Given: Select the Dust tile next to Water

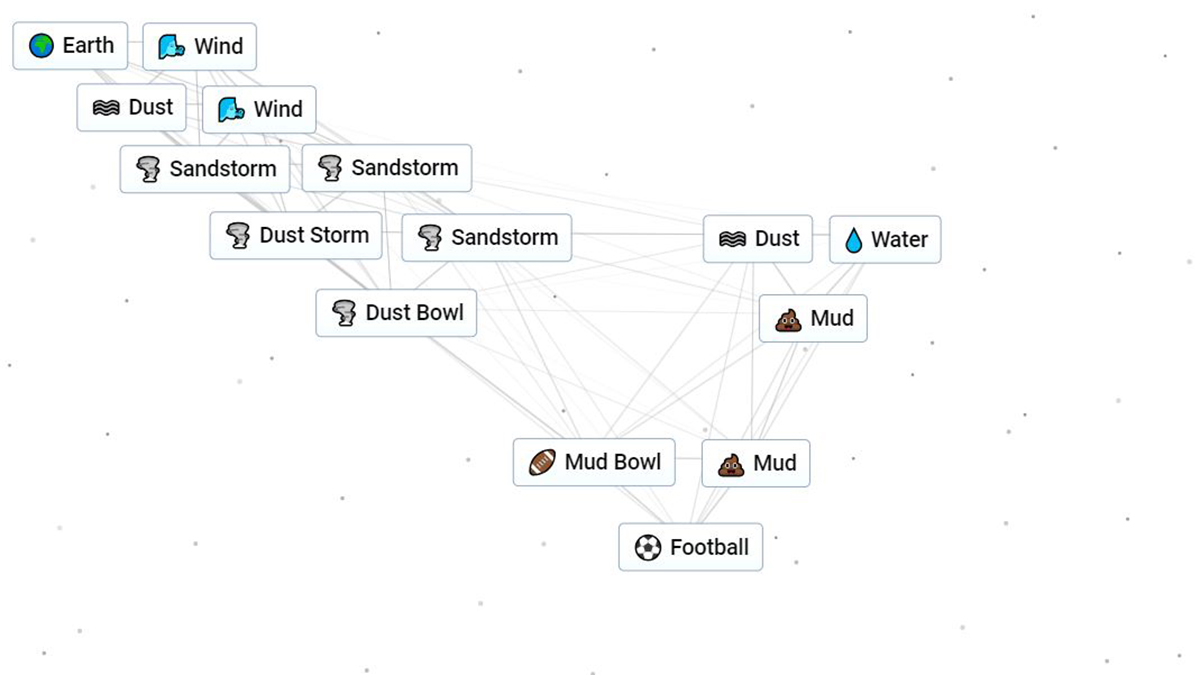Looking at the screenshot, I should 758,239.
